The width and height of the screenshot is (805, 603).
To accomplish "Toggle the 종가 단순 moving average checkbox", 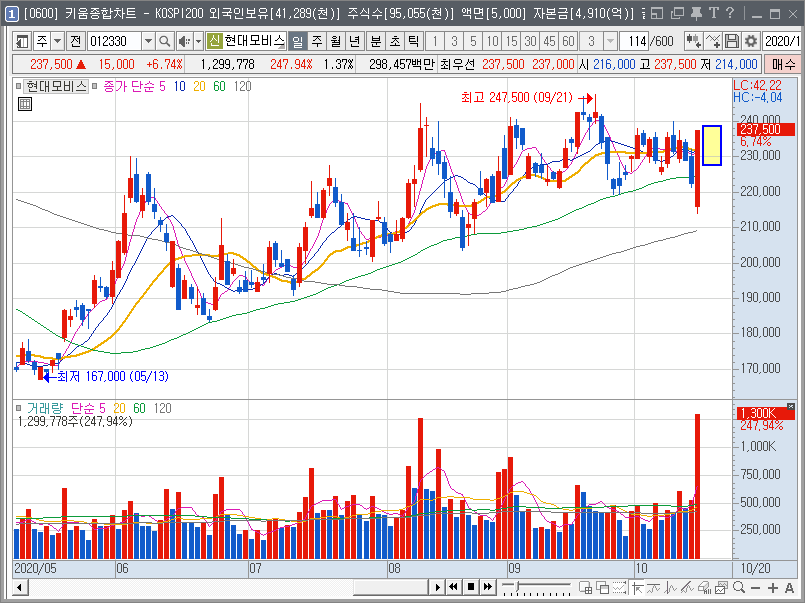I will click(94, 86).
